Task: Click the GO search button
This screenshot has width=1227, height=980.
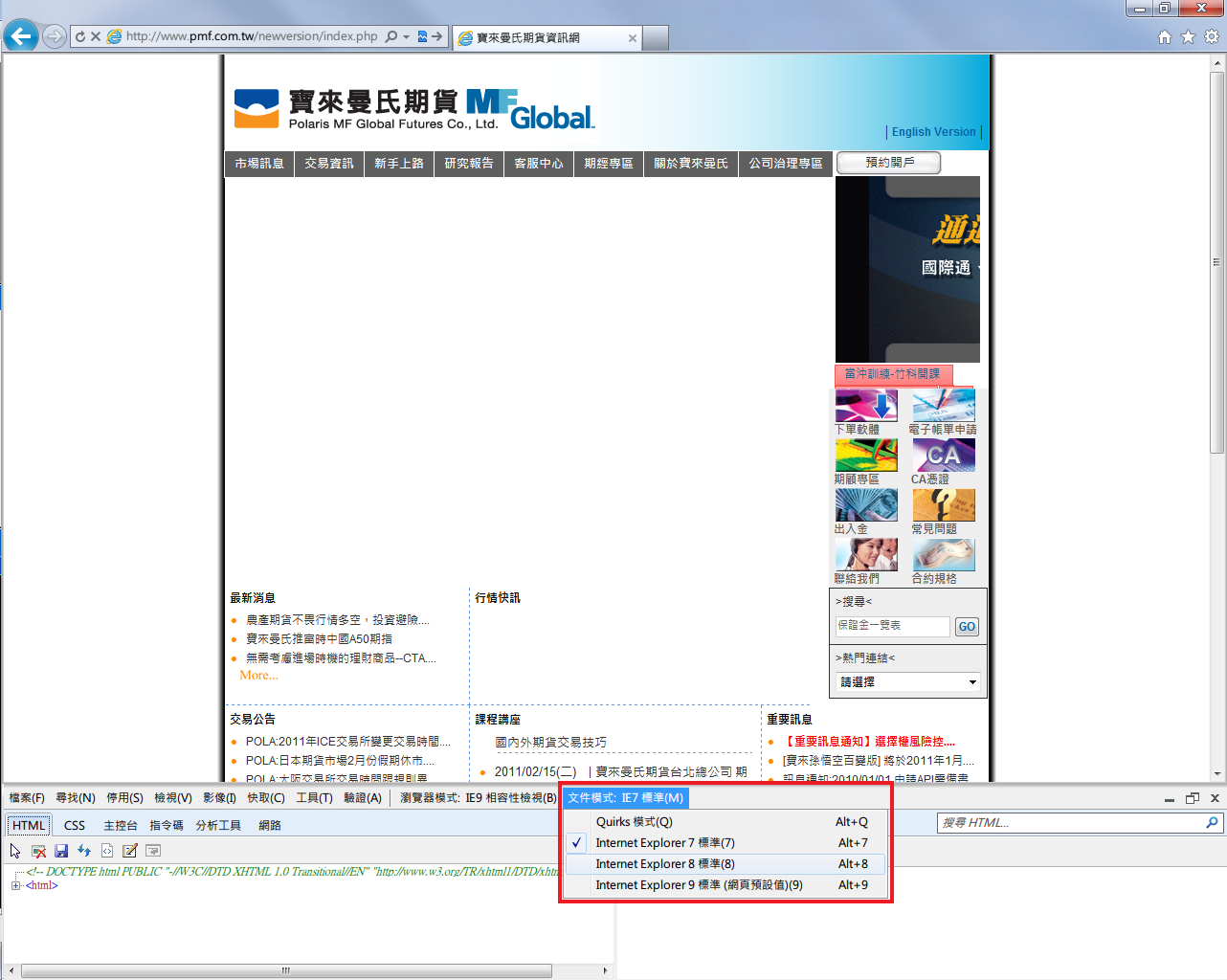Action: [x=967, y=627]
